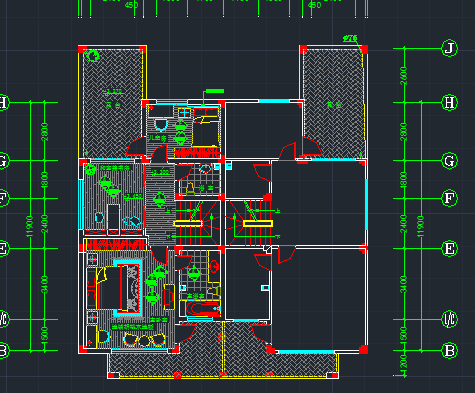Viewport: 475px width, 393px height.
Task: Select the yellow handrail of right staircase
Action: (258, 223)
